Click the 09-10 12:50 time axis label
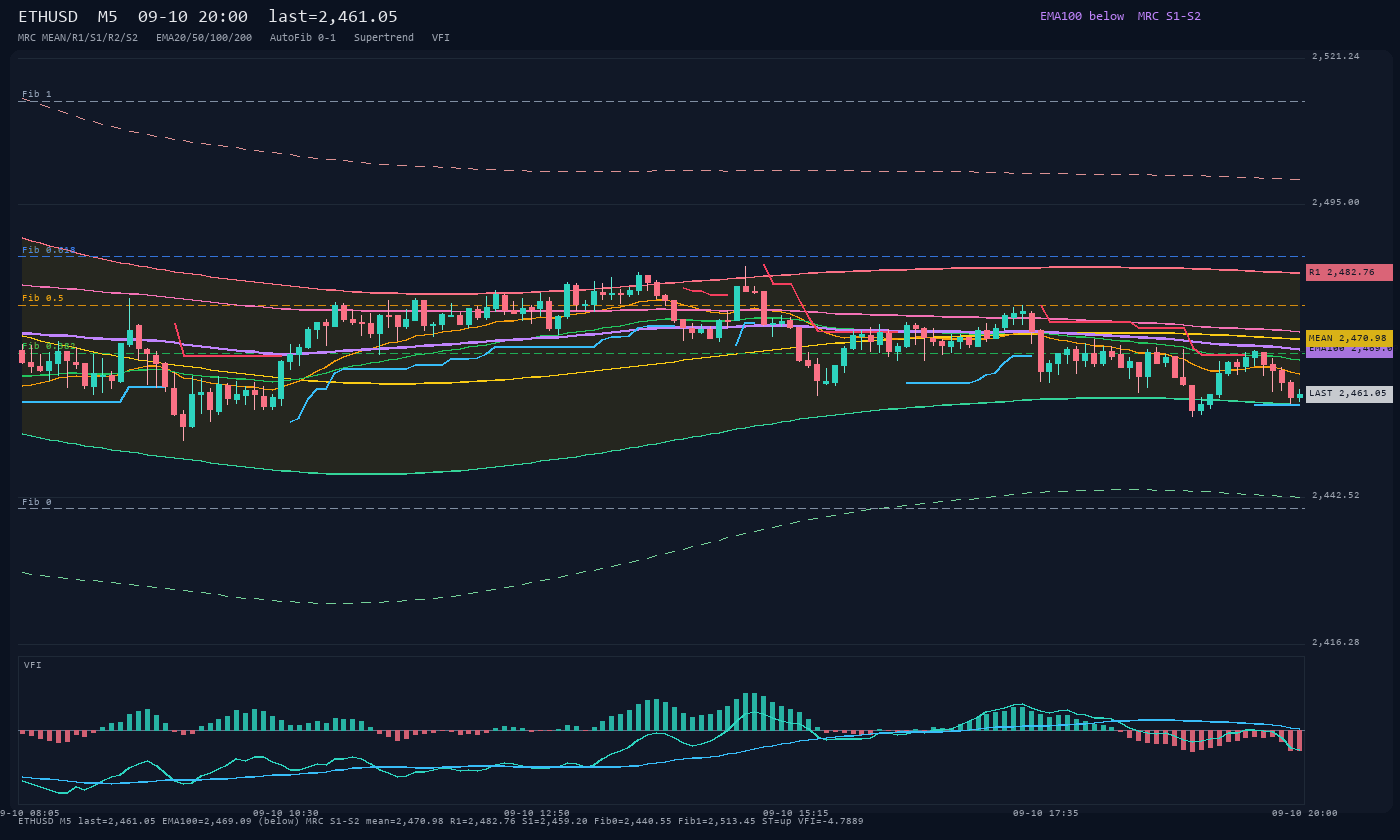The width and height of the screenshot is (1400, 840). pyautogui.click(x=537, y=813)
